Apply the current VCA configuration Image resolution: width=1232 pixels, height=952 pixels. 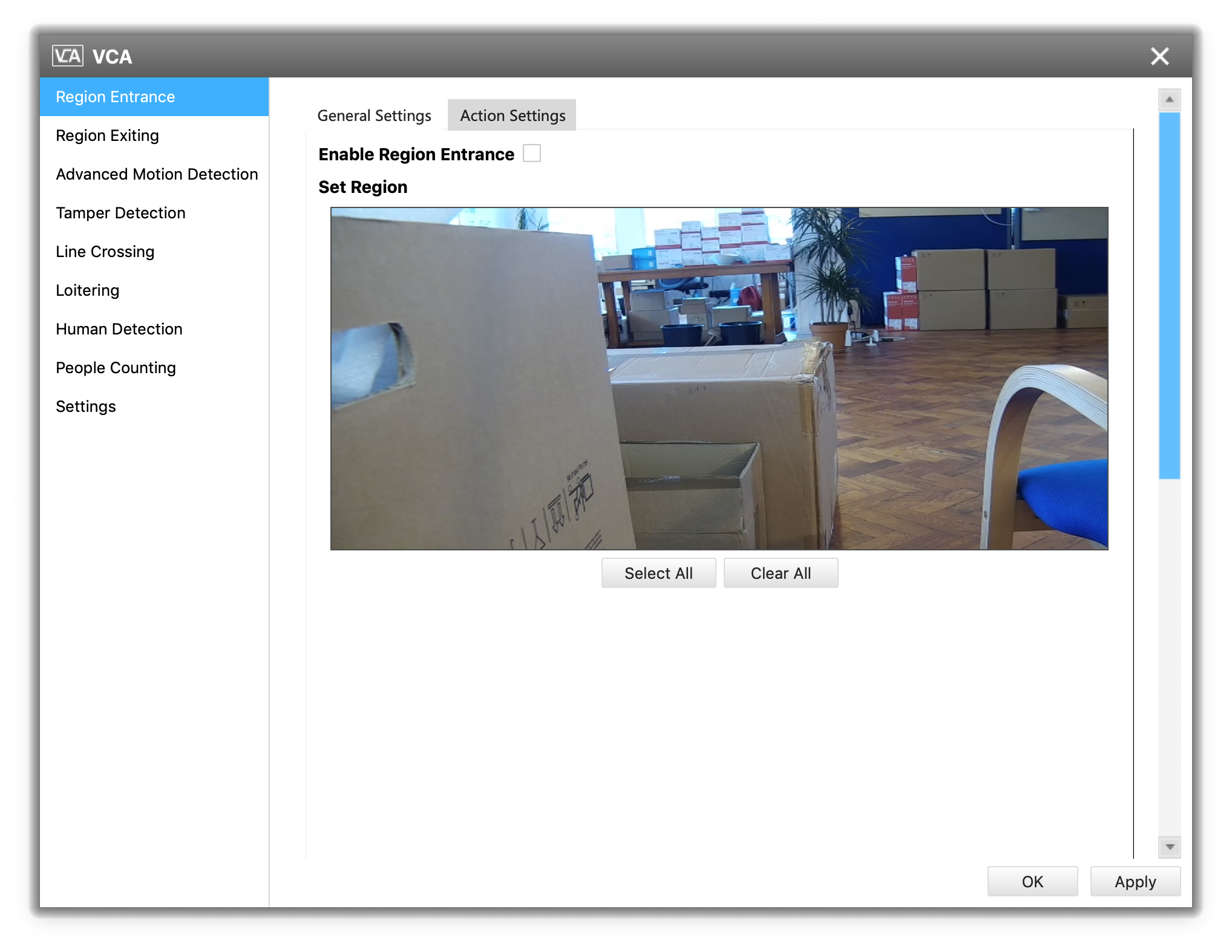[x=1135, y=881]
